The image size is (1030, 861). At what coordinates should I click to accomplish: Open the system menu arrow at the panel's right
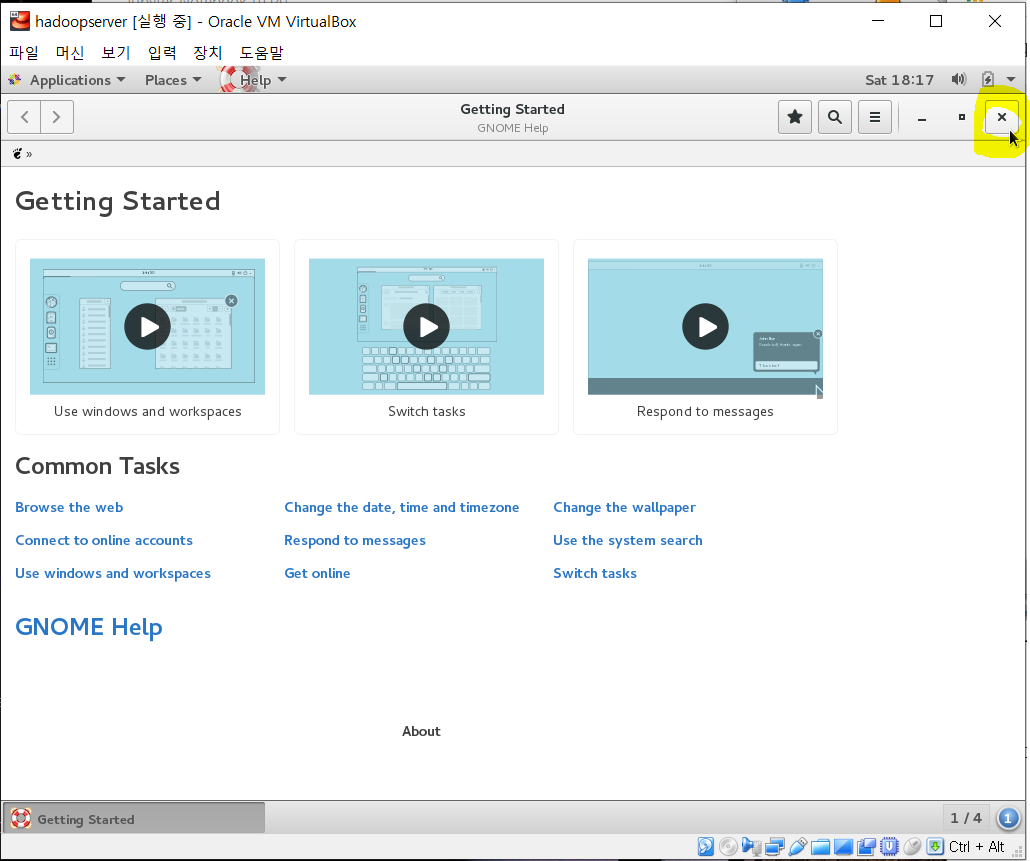(x=1011, y=79)
